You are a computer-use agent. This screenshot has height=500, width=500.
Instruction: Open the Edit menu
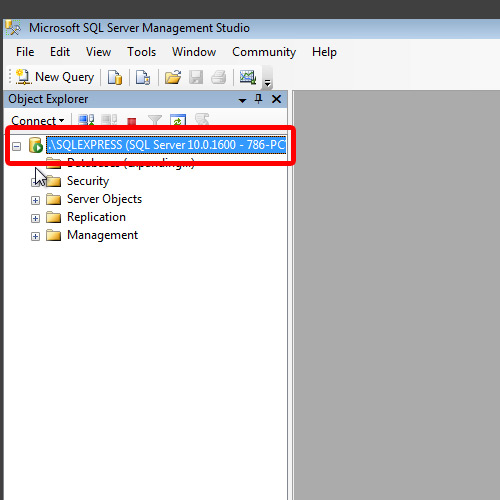coord(60,52)
